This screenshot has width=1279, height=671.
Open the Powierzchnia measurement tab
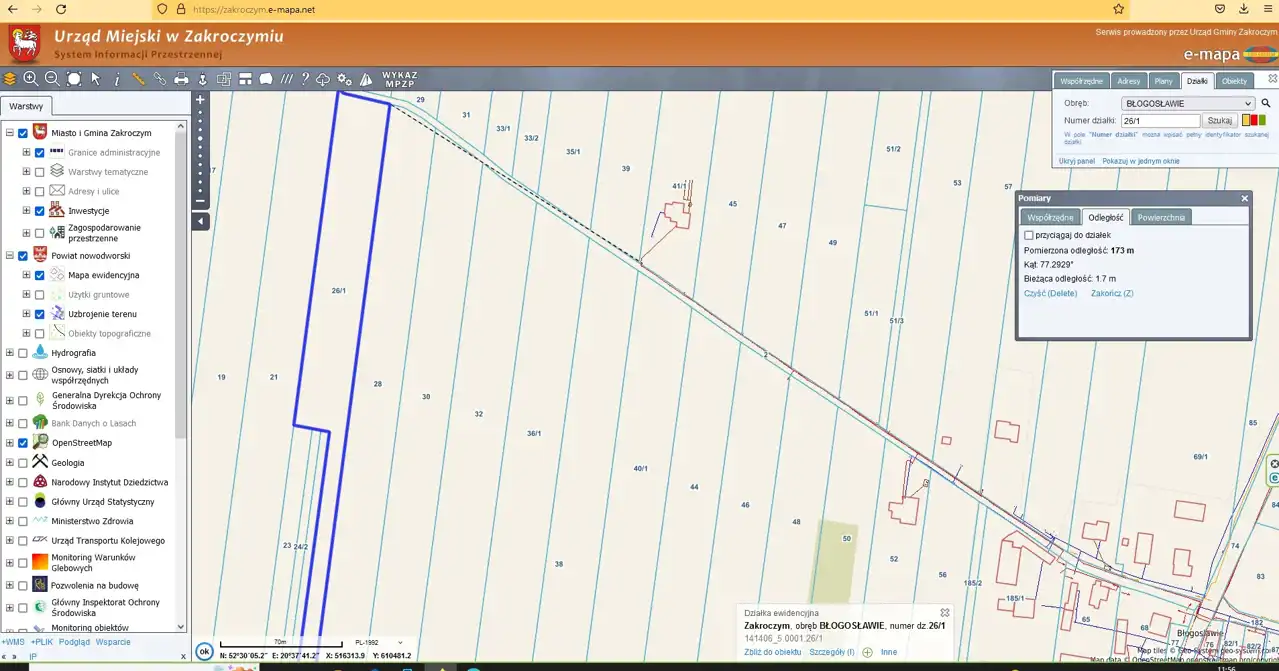[1160, 217]
